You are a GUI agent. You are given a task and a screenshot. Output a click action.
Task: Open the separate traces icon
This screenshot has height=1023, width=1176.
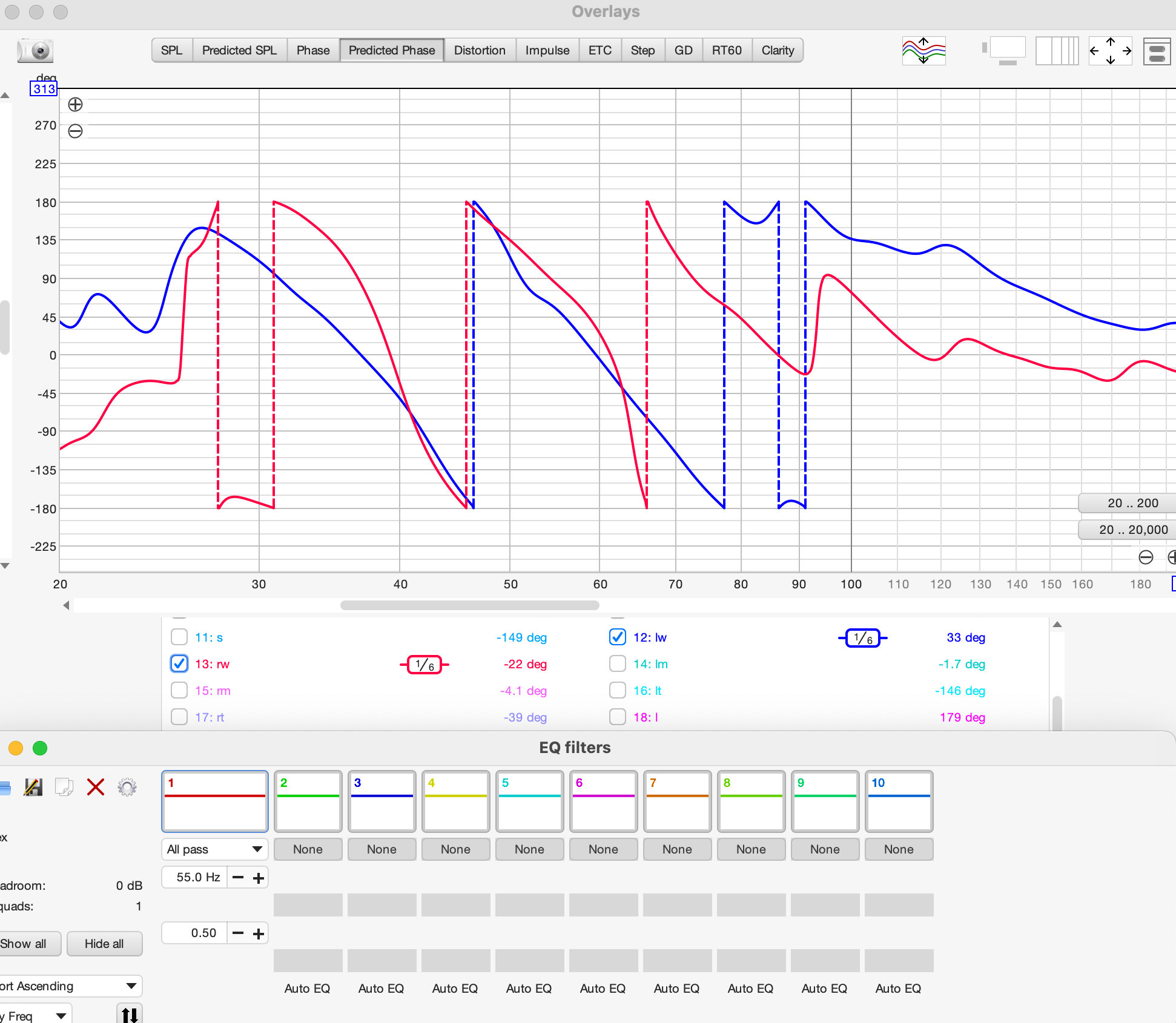coord(923,51)
